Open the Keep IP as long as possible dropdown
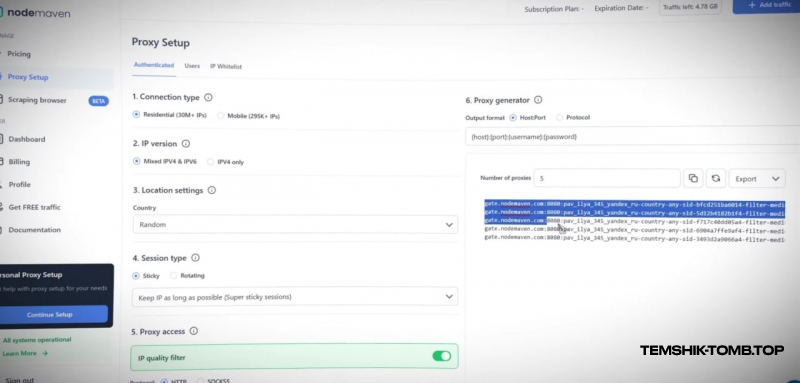This screenshot has width=800, height=383. click(295, 296)
